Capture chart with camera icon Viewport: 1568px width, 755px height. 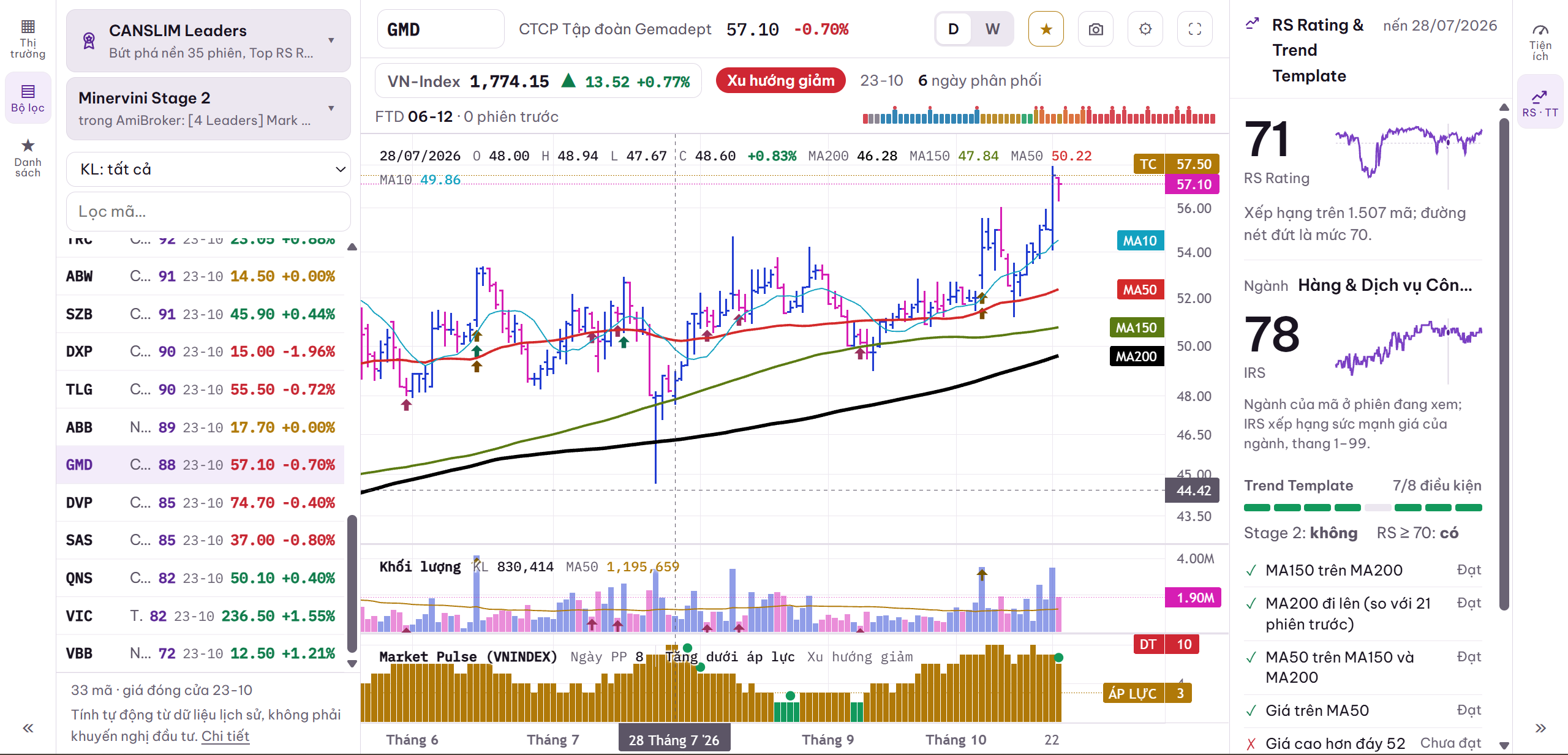pos(1096,29)
